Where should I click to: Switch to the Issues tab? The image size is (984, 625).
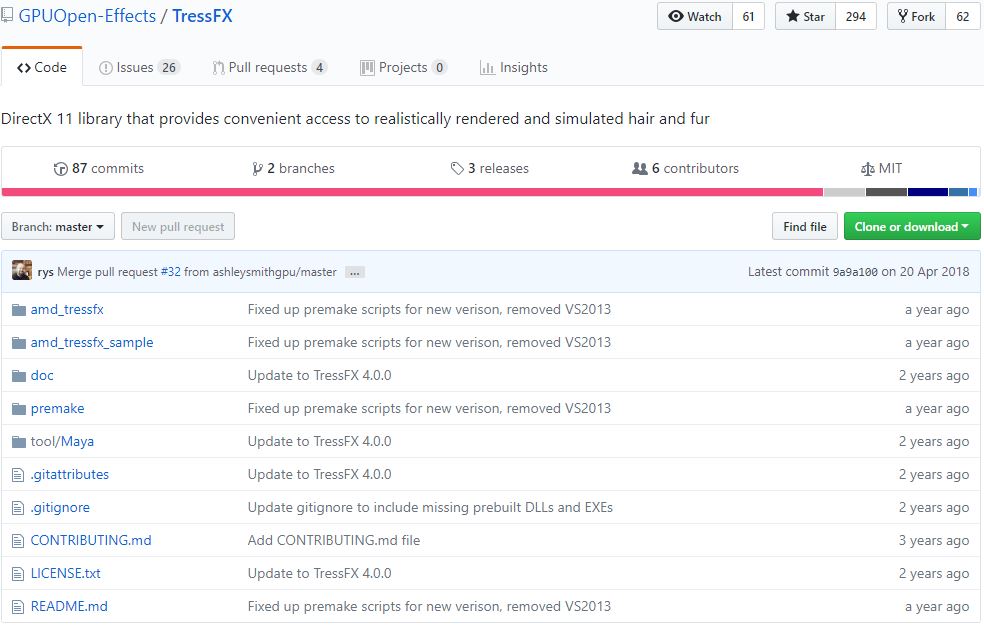139,67
